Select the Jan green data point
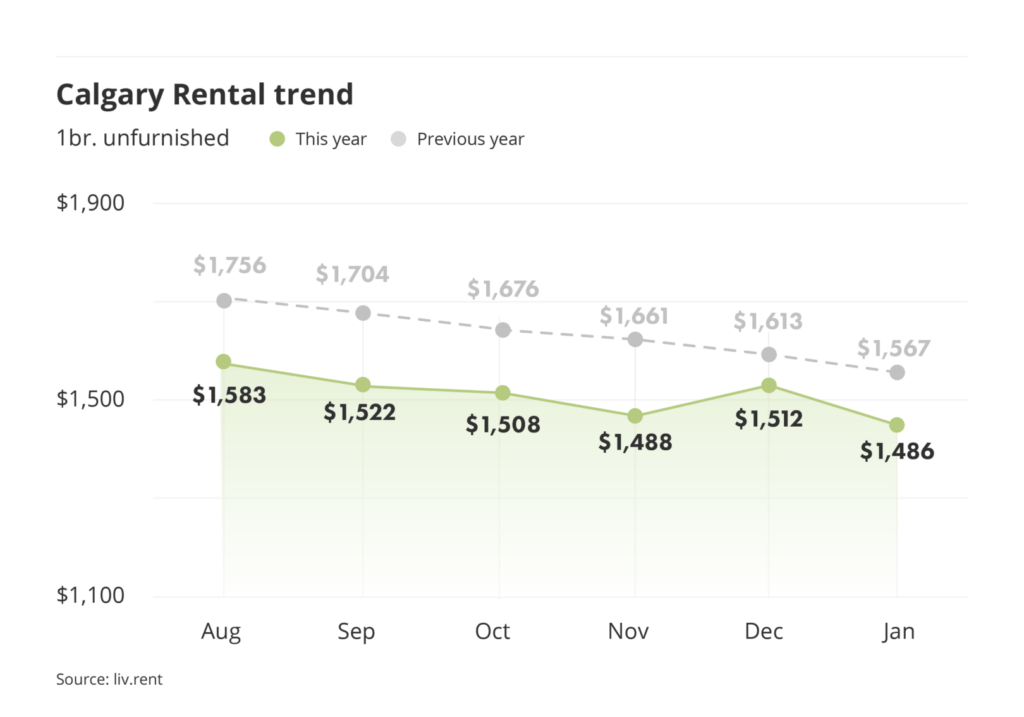Viewport: 1024px width, 717px height. tap(897, 425)
